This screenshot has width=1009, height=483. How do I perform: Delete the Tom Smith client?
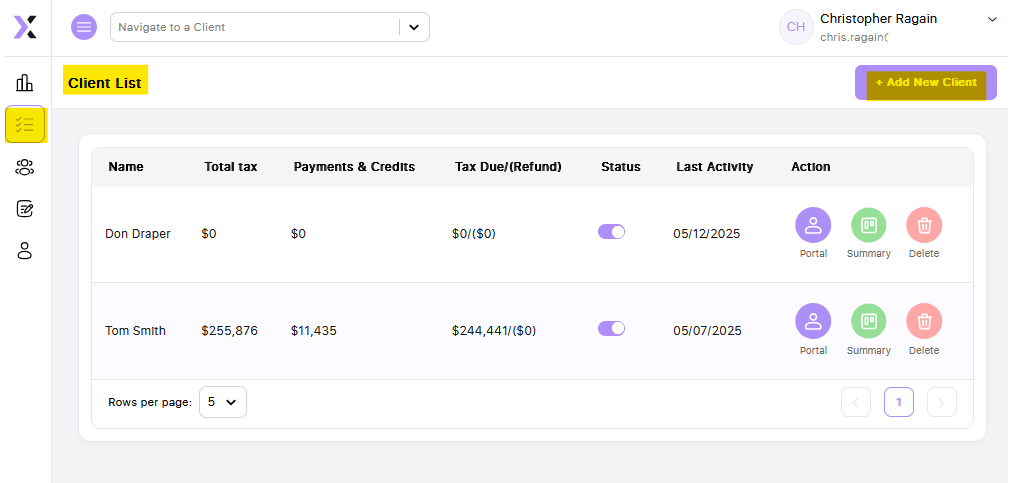(x=924, y=322)
